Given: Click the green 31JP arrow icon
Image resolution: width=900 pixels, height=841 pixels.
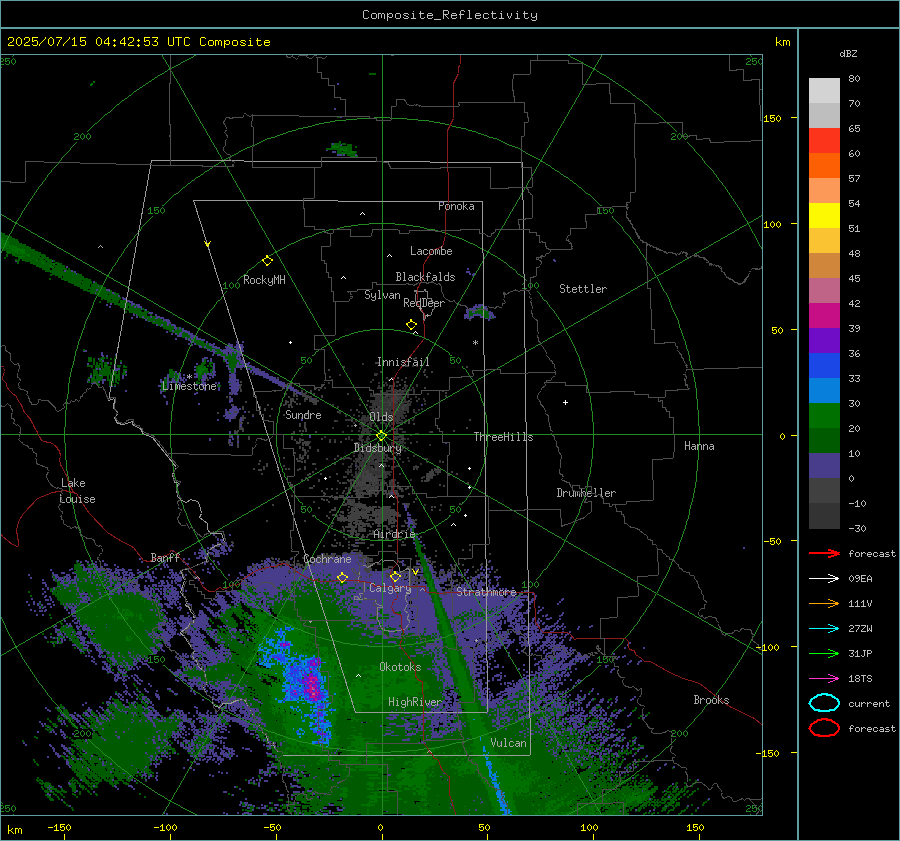Looking at the screenshot, I should click(824, 653).
